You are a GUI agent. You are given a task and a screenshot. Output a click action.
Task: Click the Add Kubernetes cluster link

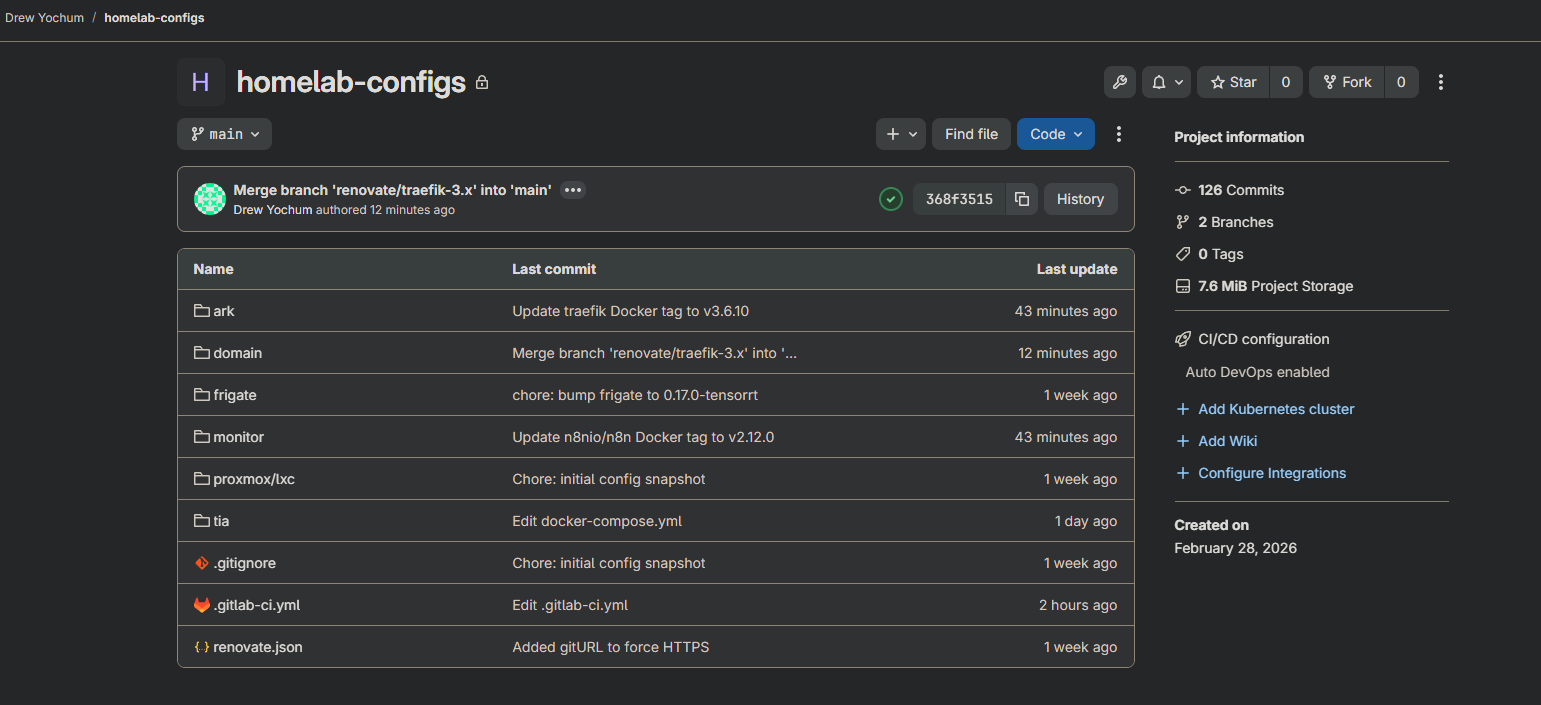tap(1276, 409)
